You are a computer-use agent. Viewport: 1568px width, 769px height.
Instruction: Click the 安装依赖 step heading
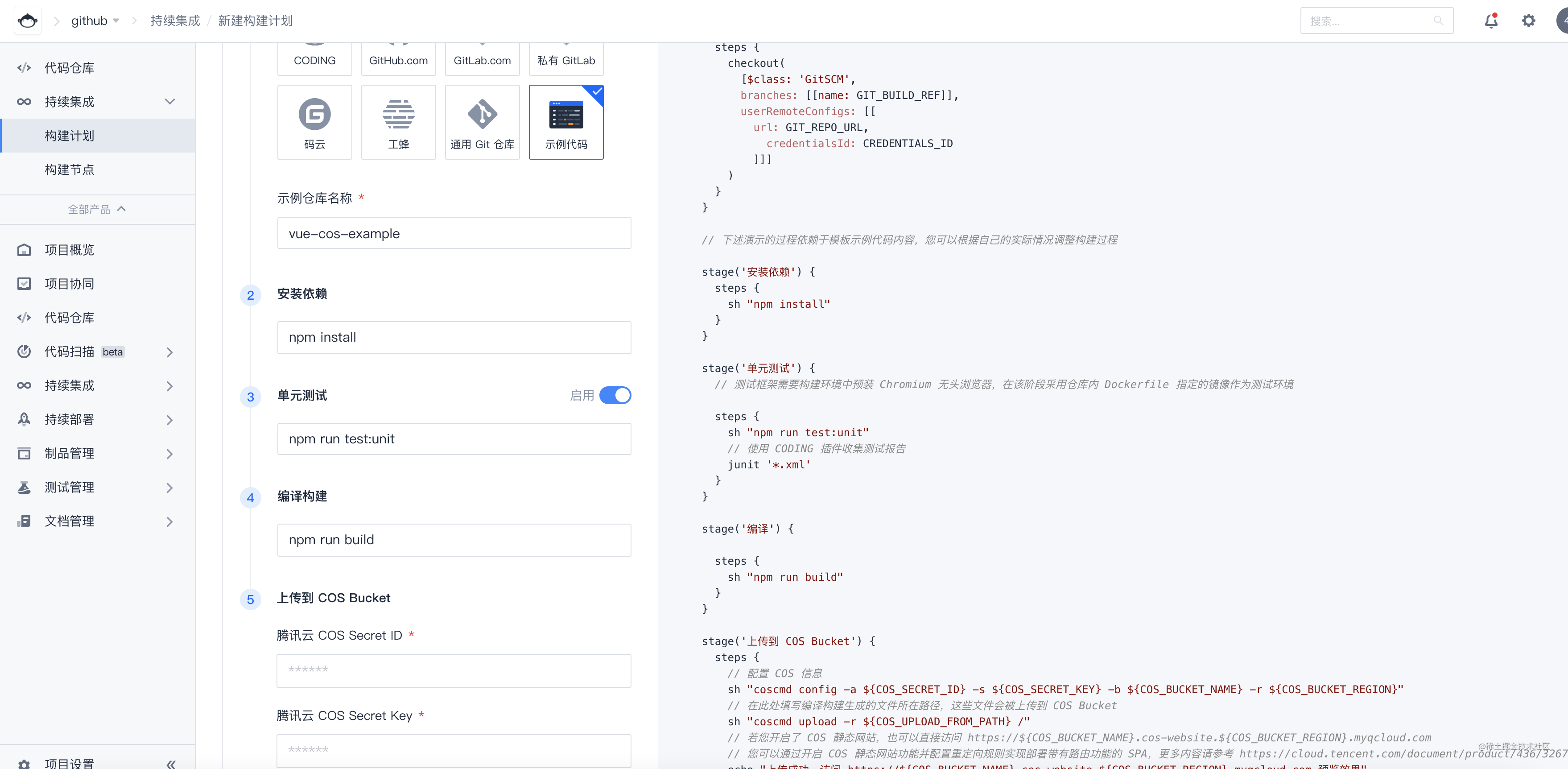[x=302, y=294]
